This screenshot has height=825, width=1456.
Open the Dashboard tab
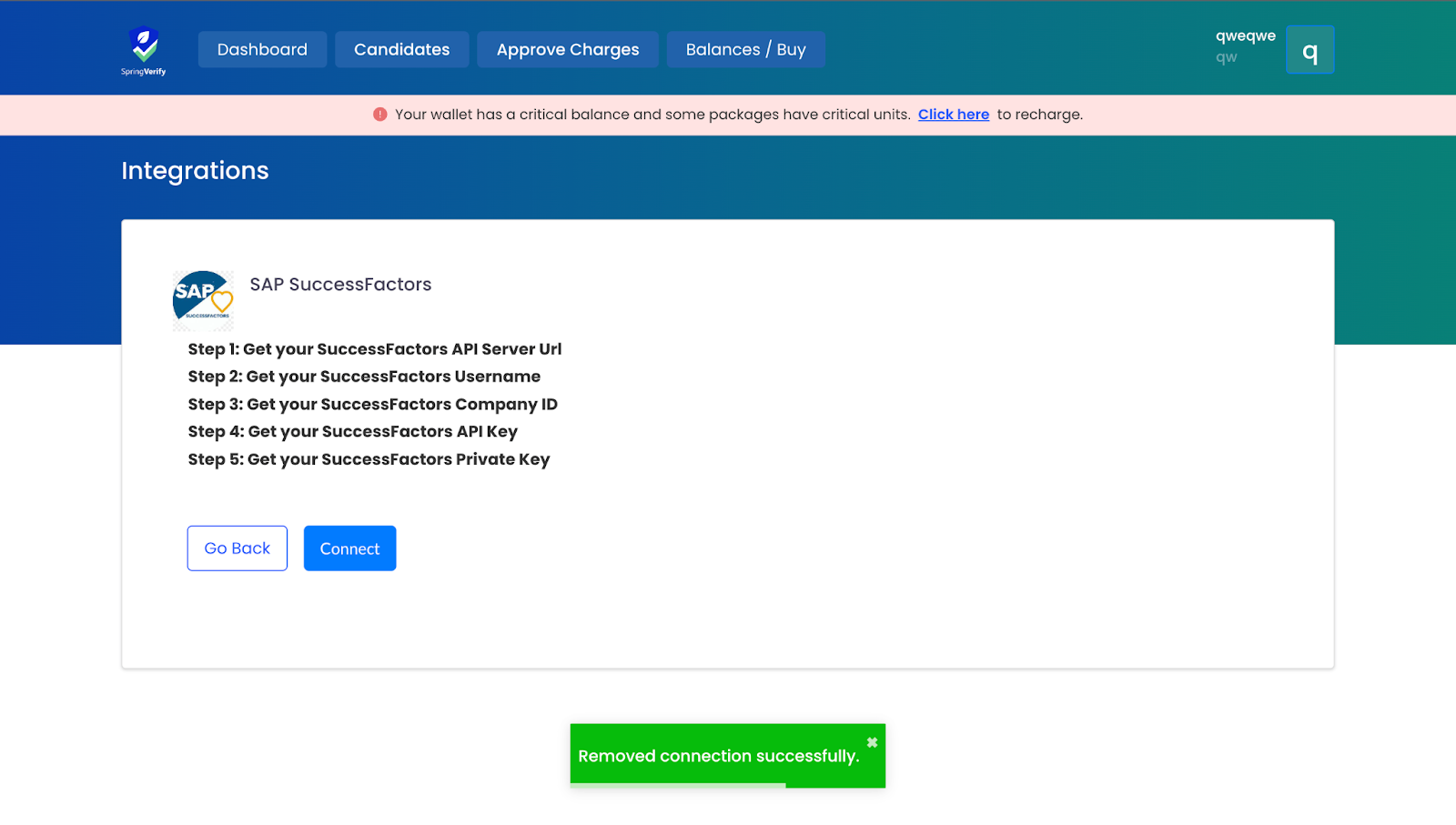[x=262, y=49]
